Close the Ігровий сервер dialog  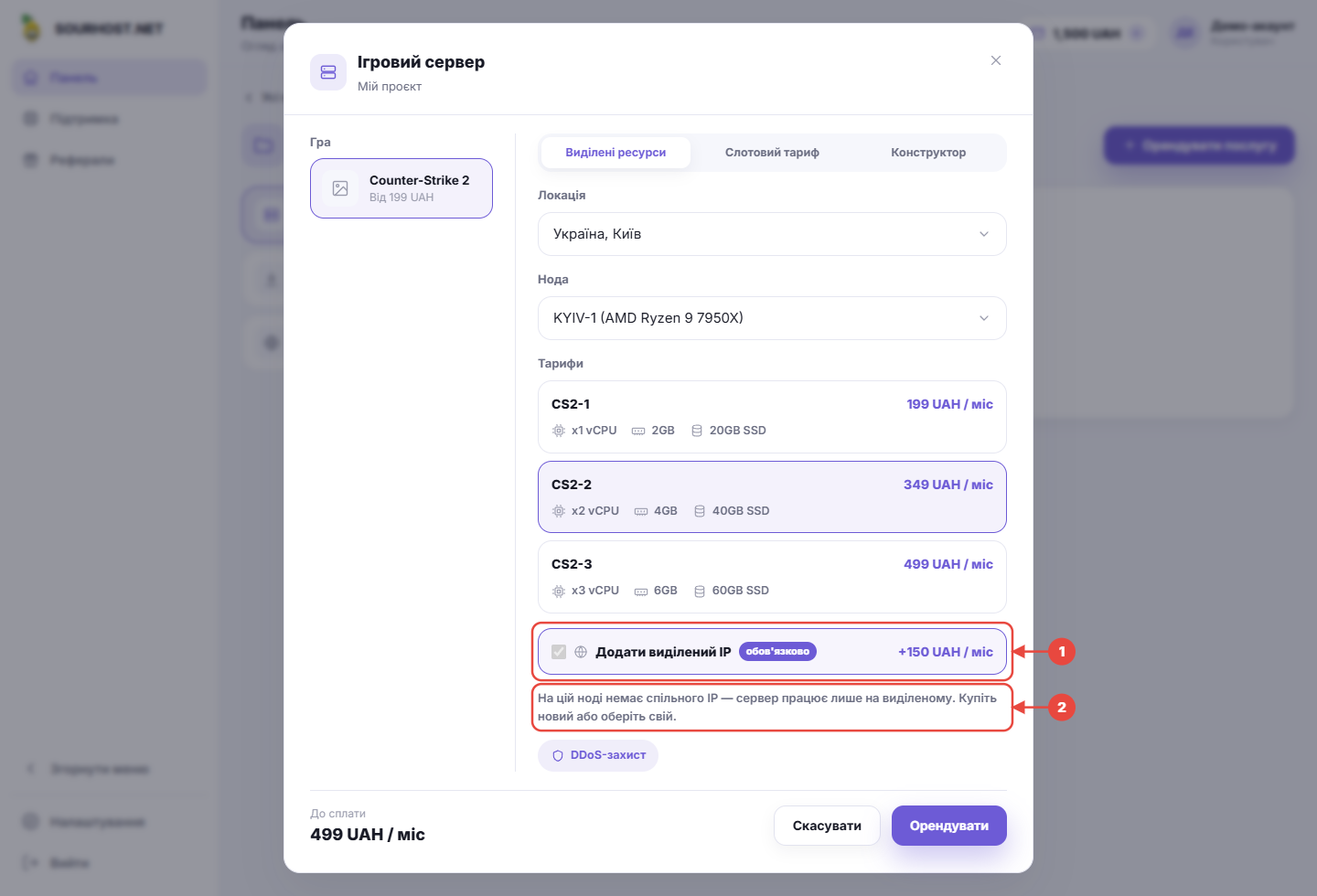pos(996,60)
